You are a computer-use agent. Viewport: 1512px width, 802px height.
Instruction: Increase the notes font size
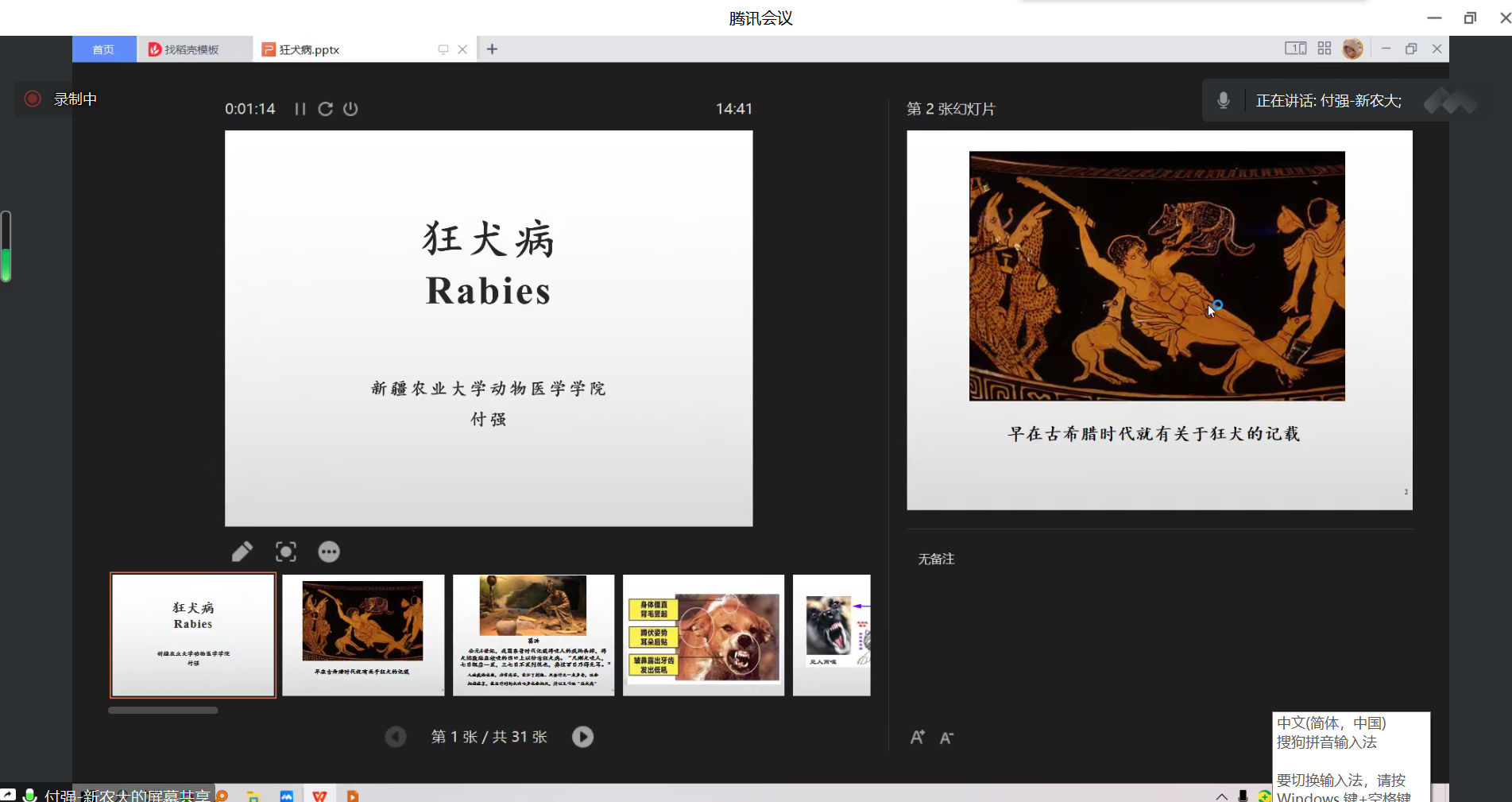click(917, 737)
